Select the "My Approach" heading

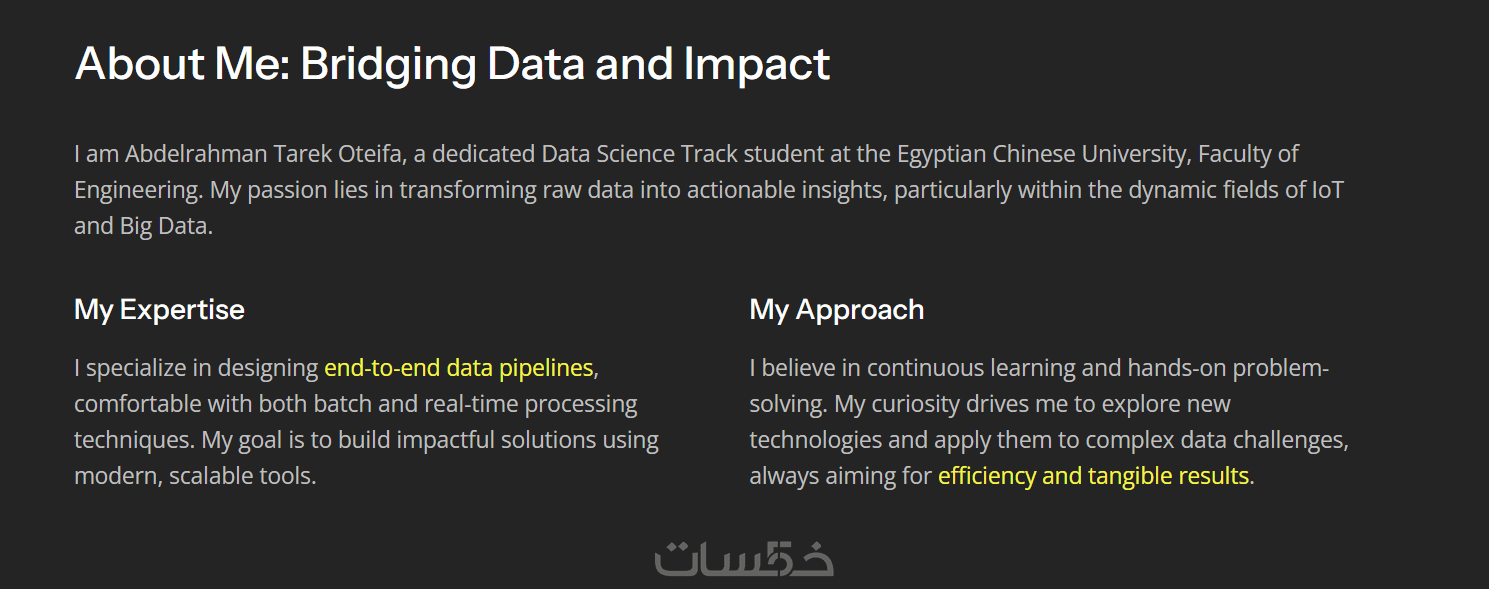(x=836, y=310)
